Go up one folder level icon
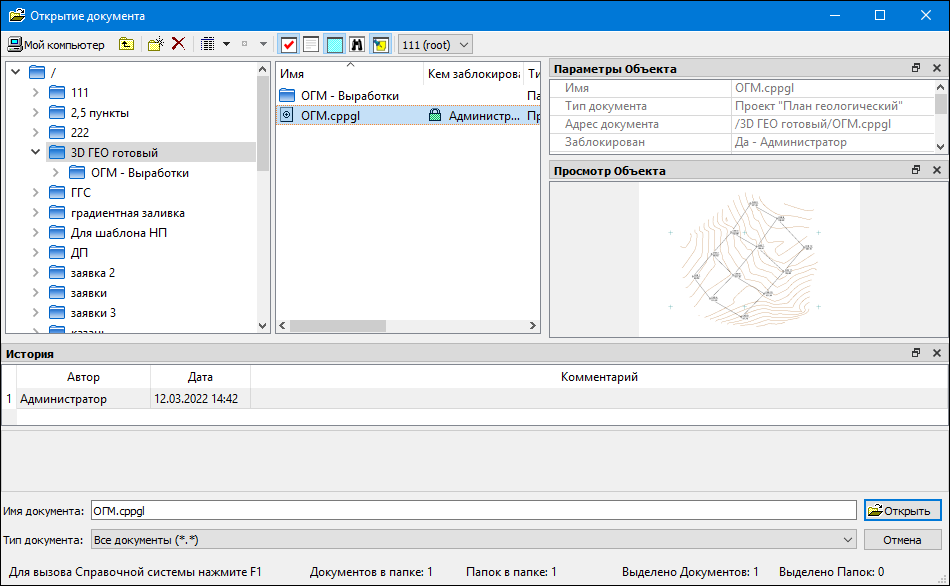 tap(126, 44)
